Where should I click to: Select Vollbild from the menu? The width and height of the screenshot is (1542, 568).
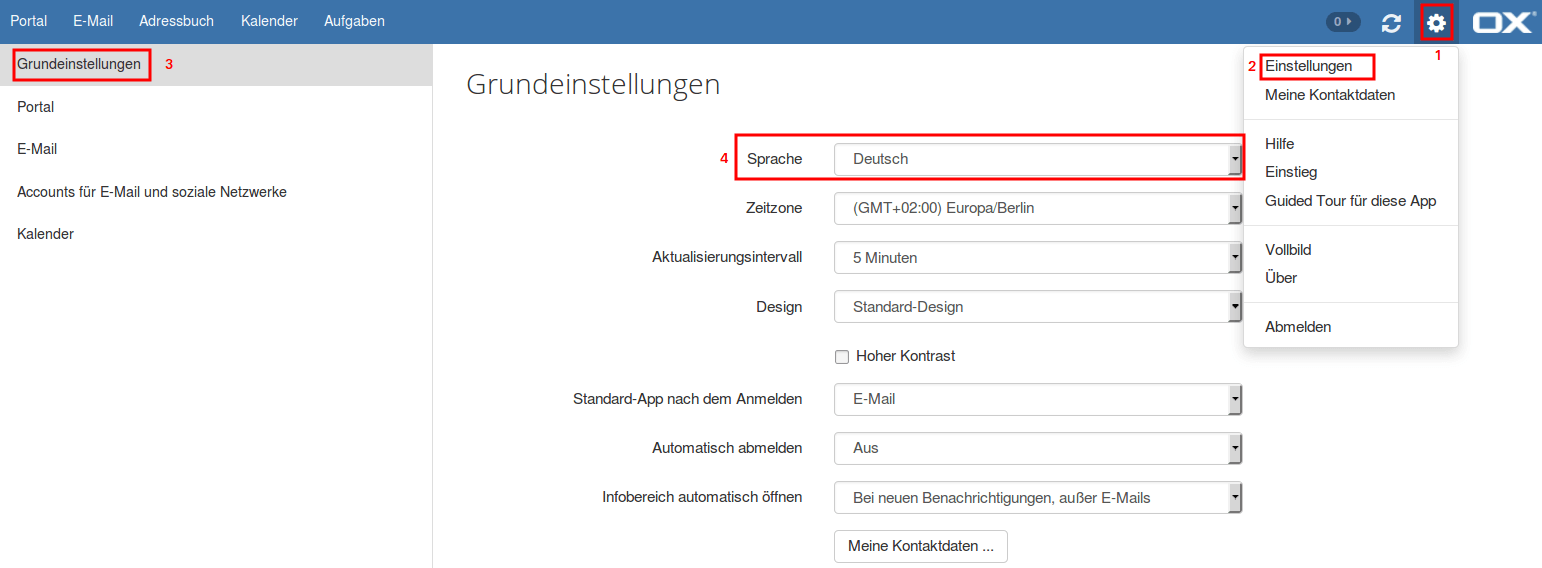[x=1288, y=250]
